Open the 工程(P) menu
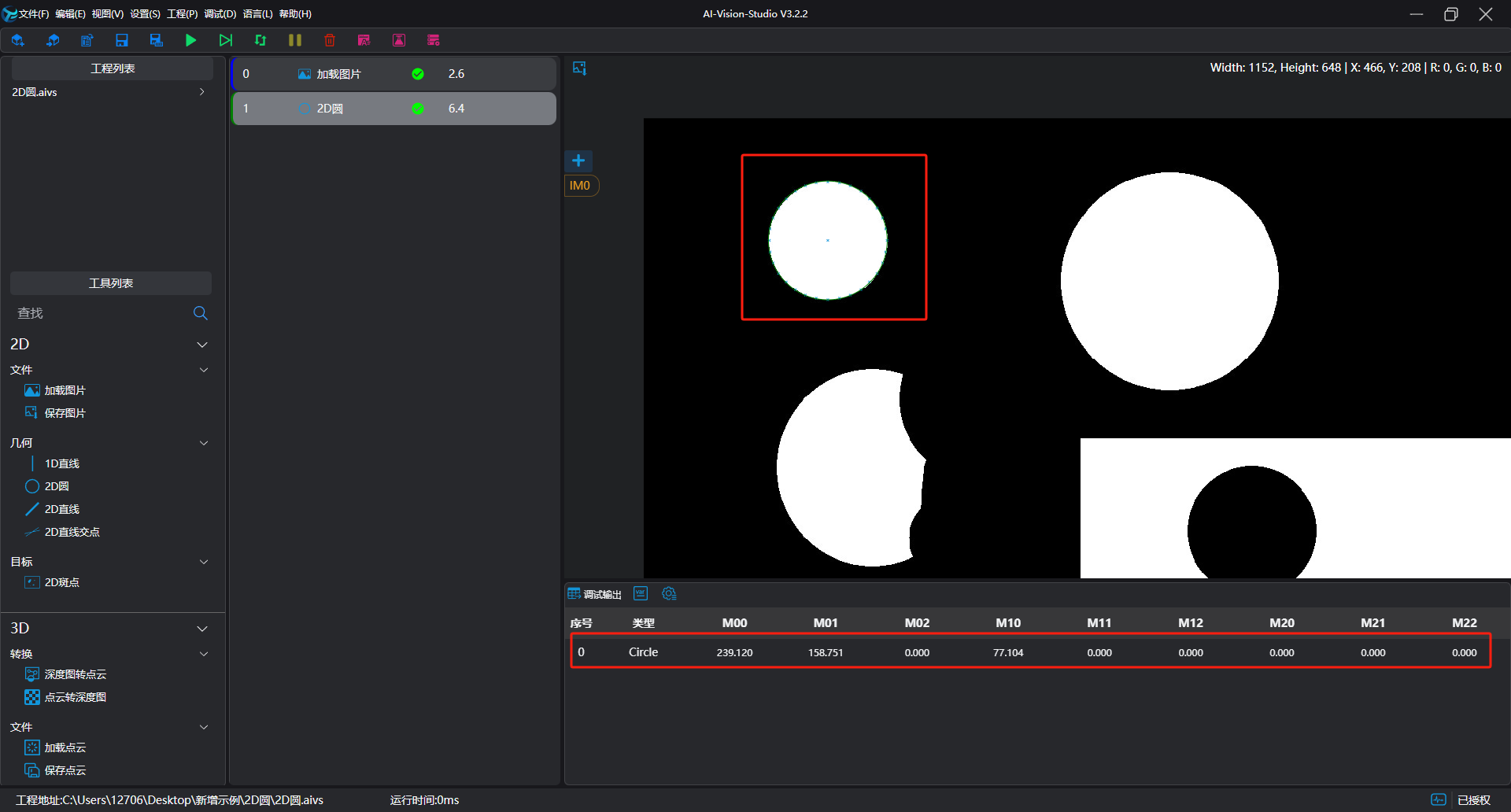The width and height of the screenshot is (1511, 812). click(182, 14)
